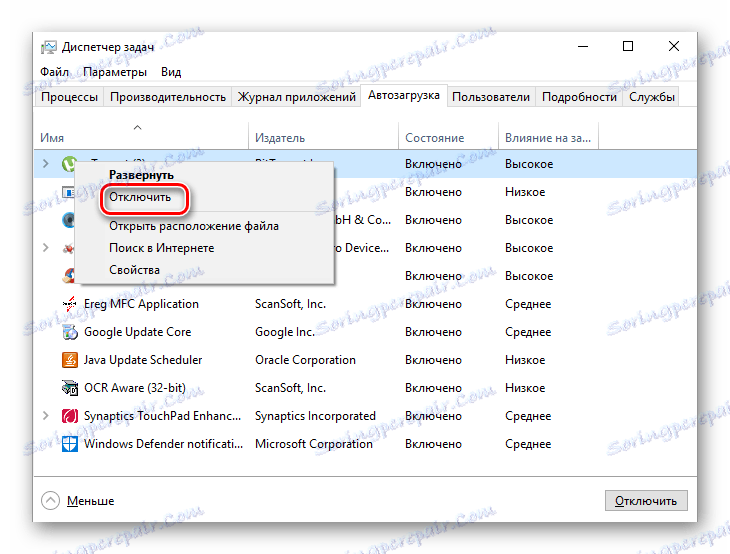Select the Java Update Scheduler row
Image resolution: width=730 pixels, height=554 pixels.
point(365,360)
